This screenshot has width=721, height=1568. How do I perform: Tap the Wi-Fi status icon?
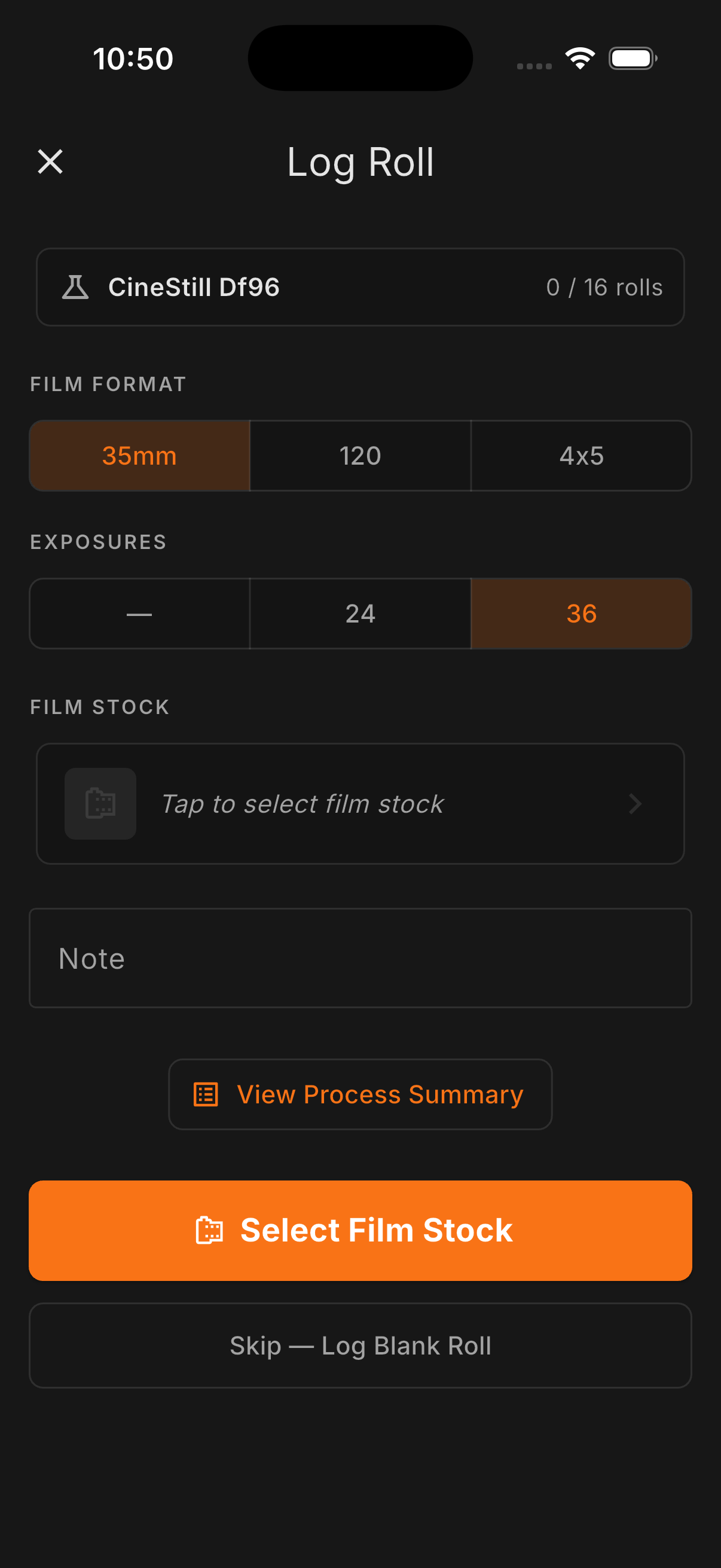click(x=580, y=59)
